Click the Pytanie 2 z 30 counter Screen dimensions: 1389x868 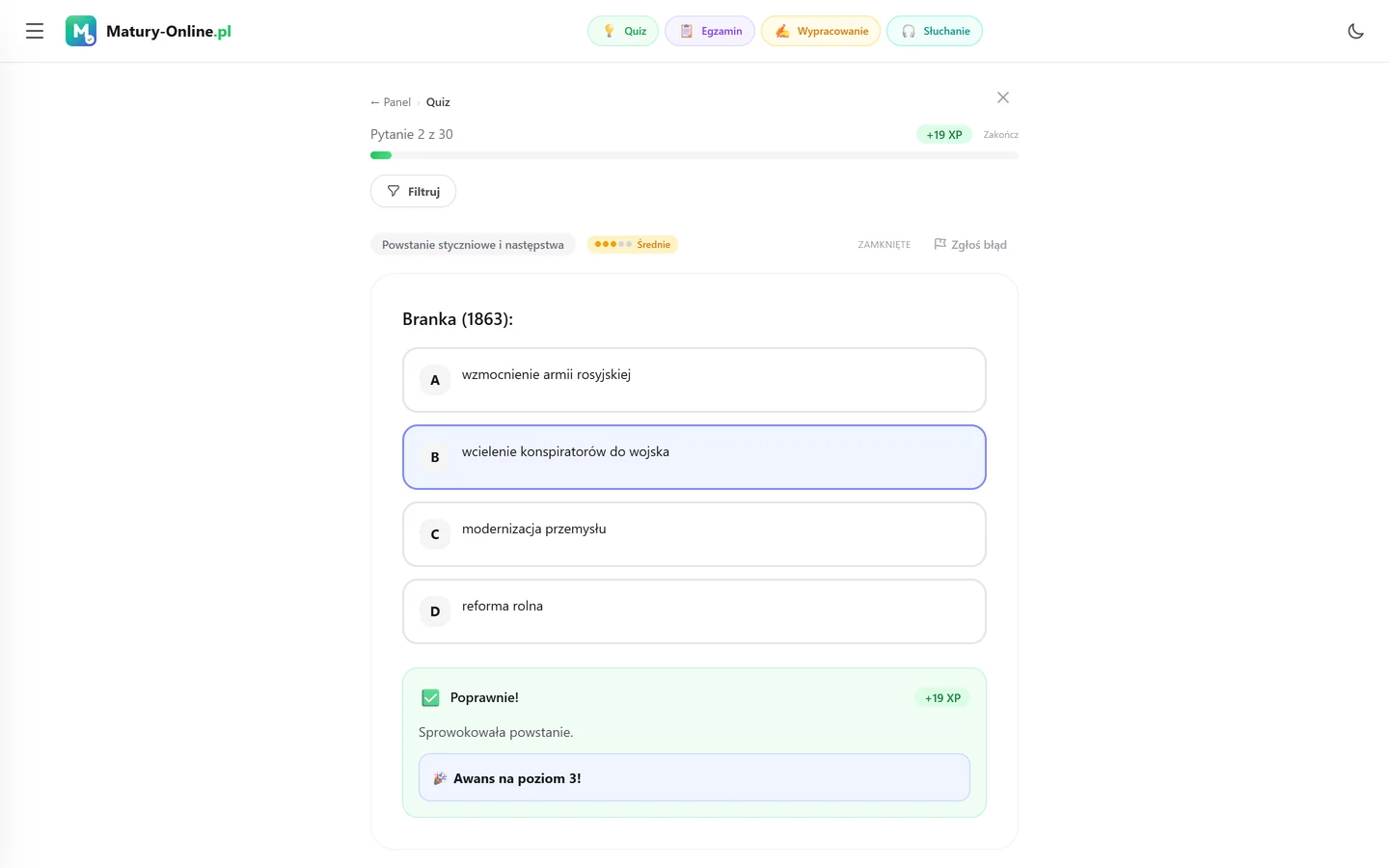point(412,134)
